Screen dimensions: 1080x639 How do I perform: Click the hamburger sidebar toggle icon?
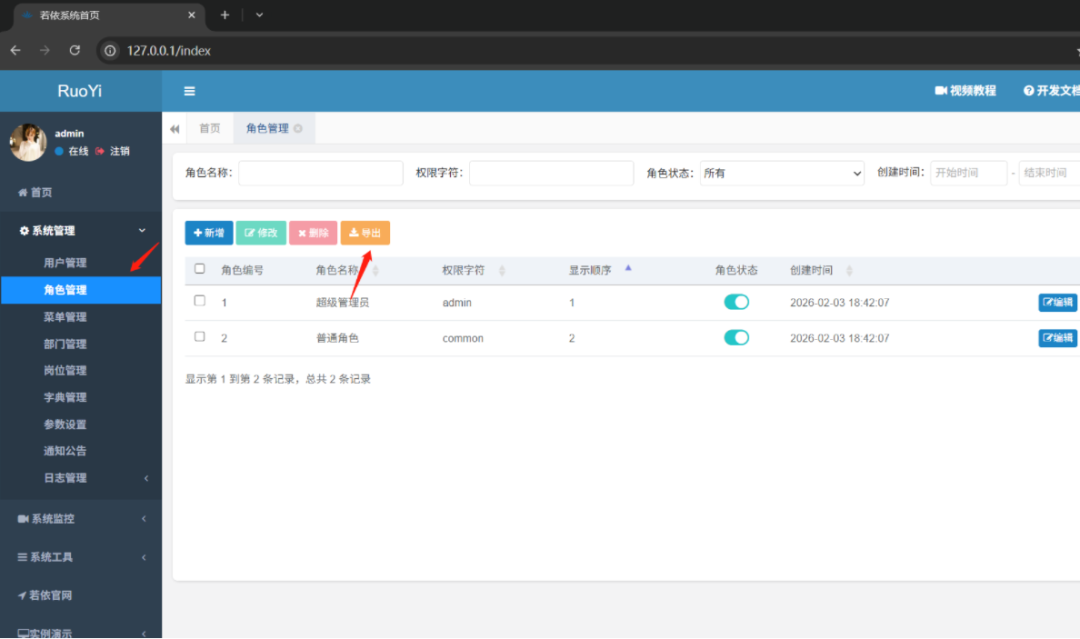(189, 91)
